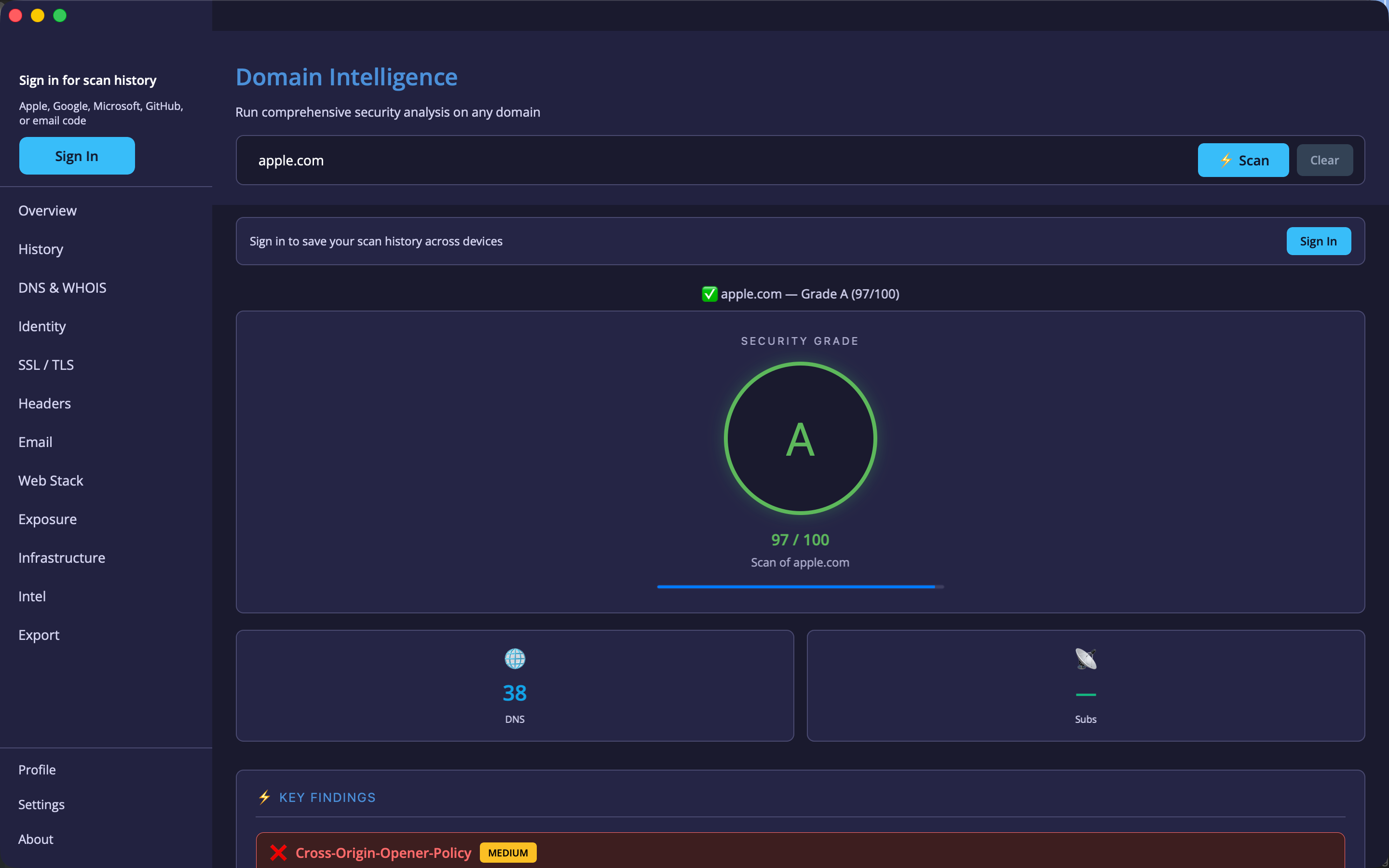Open DNS & WHOIS section

[62, 287]
